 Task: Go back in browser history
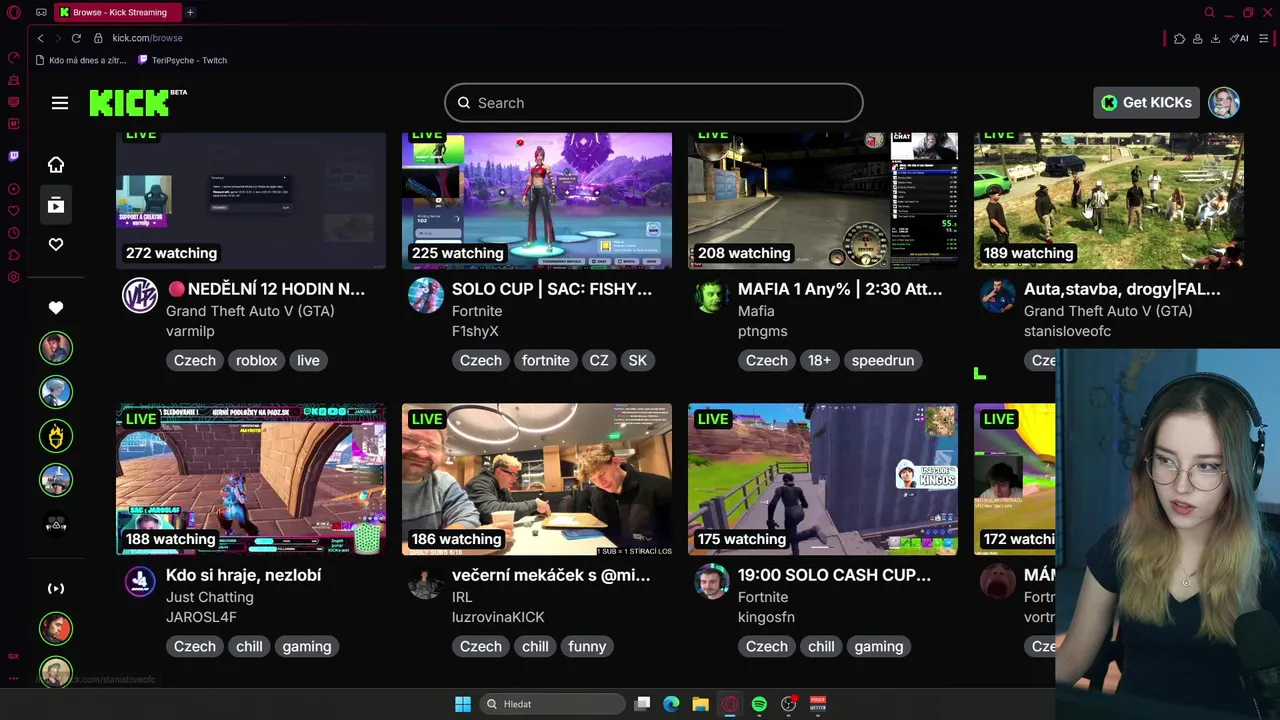[x=40, y=38]
